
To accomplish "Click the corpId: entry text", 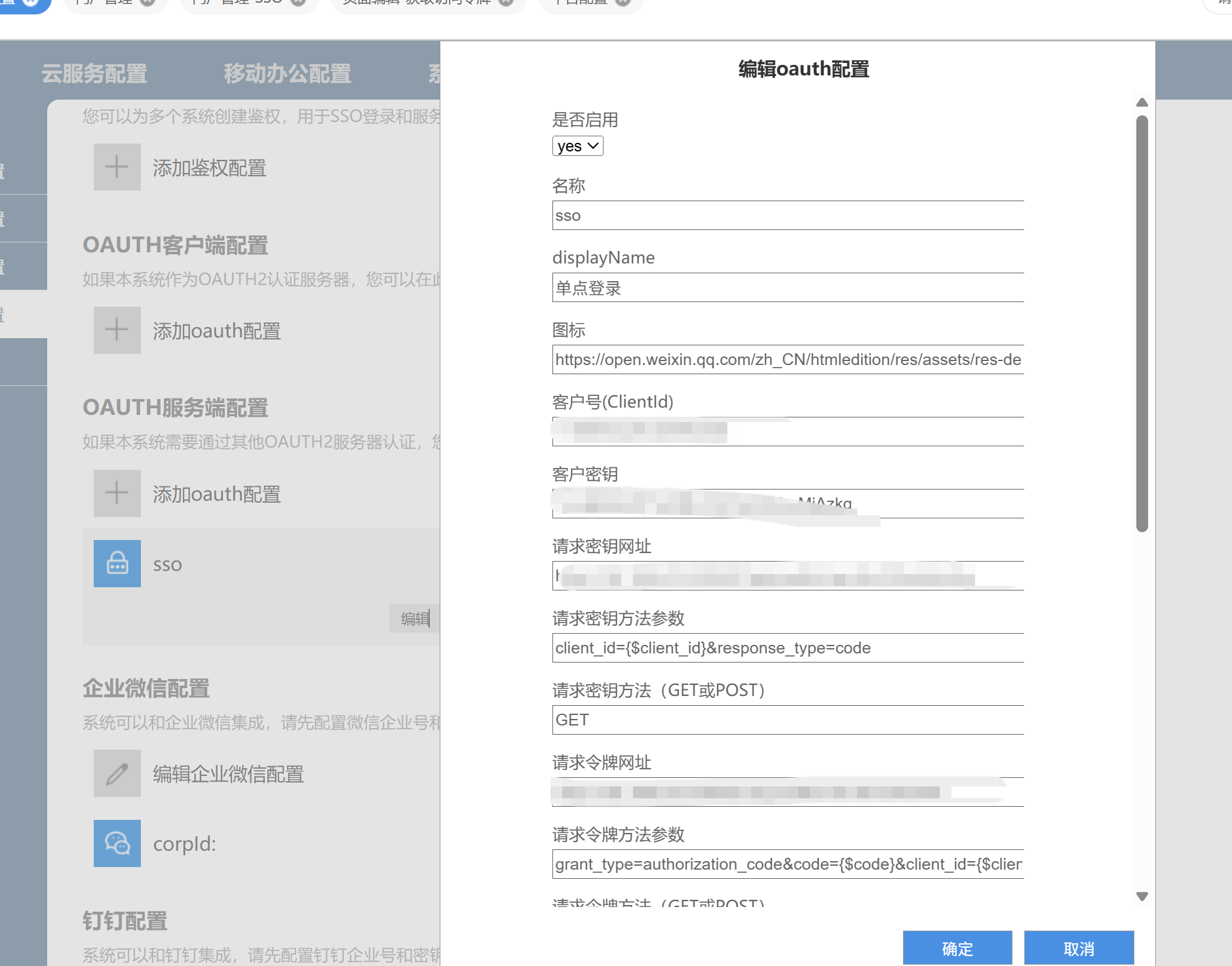I will pyautogui.click(x=185, y=844).
